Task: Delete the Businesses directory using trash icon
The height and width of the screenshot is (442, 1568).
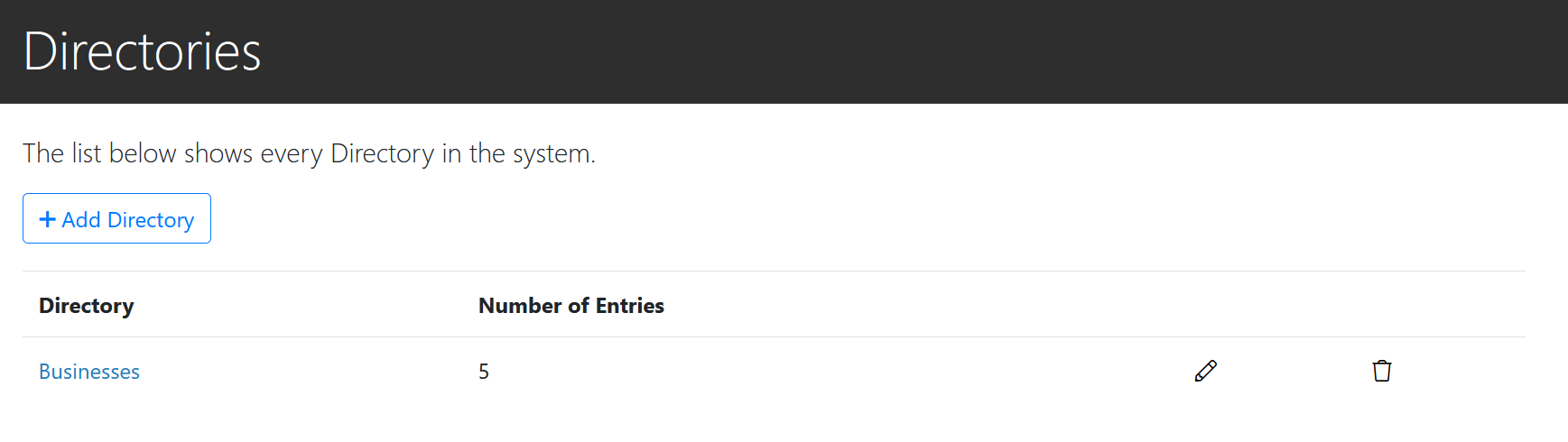Action: (x=1381, y=371)
